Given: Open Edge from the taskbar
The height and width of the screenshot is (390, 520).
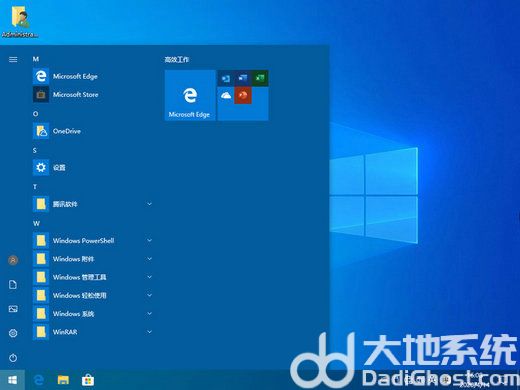Looking at the screenshot, I should 39,380.
